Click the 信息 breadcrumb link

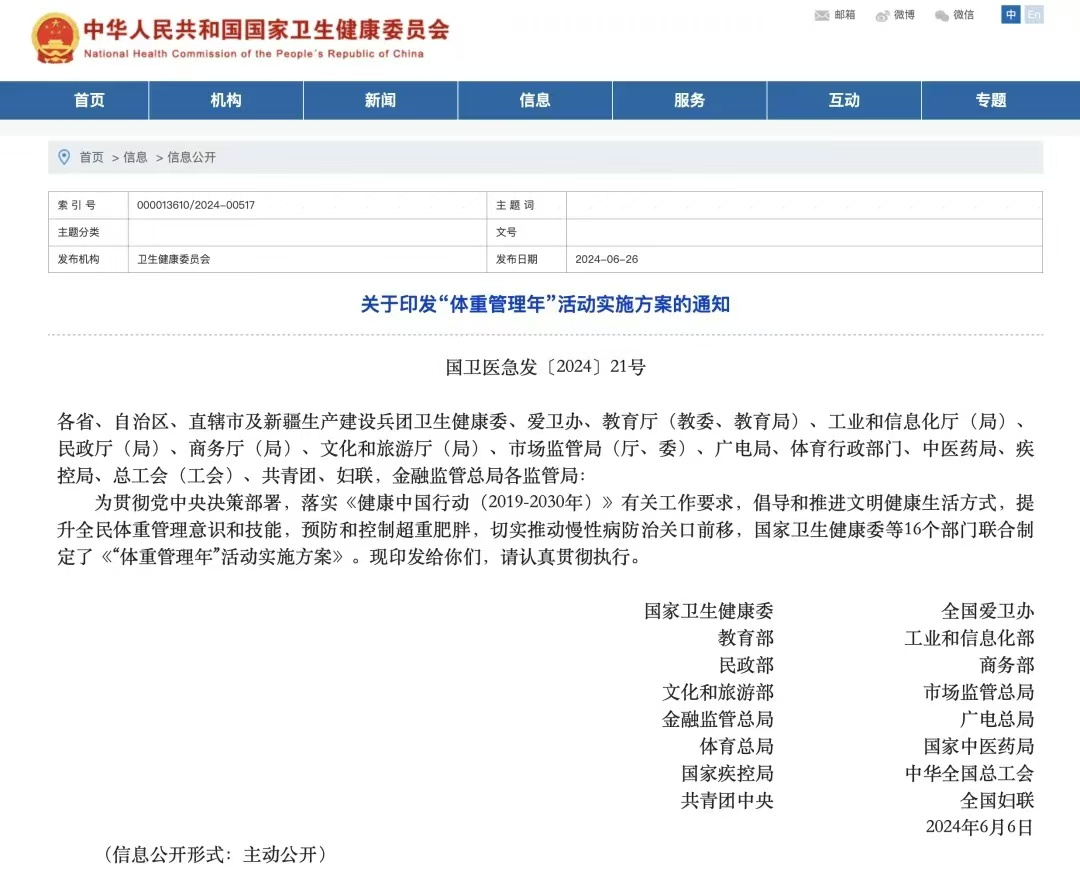pyautogui.click(x=135, y=157)
